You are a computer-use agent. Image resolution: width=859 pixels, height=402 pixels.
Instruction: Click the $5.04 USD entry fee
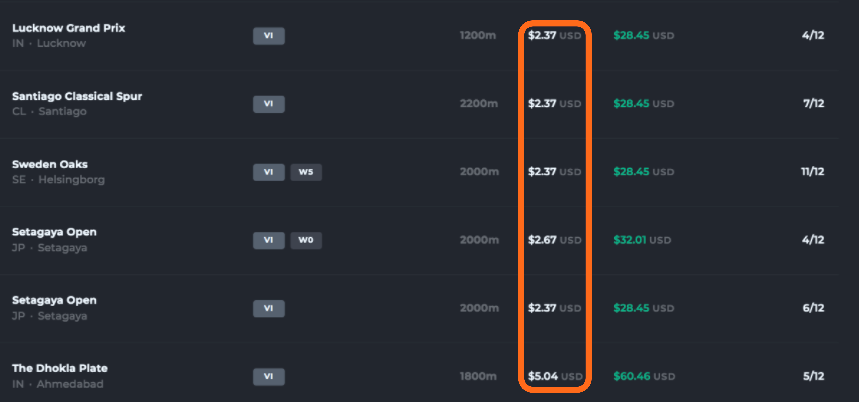point(555,376)
